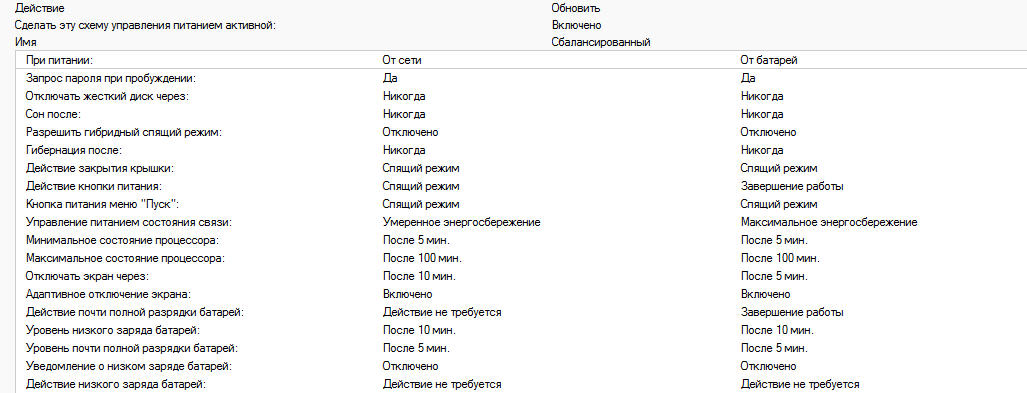Click 'Включено' for adaptive display on battery

tap(766, 294)
